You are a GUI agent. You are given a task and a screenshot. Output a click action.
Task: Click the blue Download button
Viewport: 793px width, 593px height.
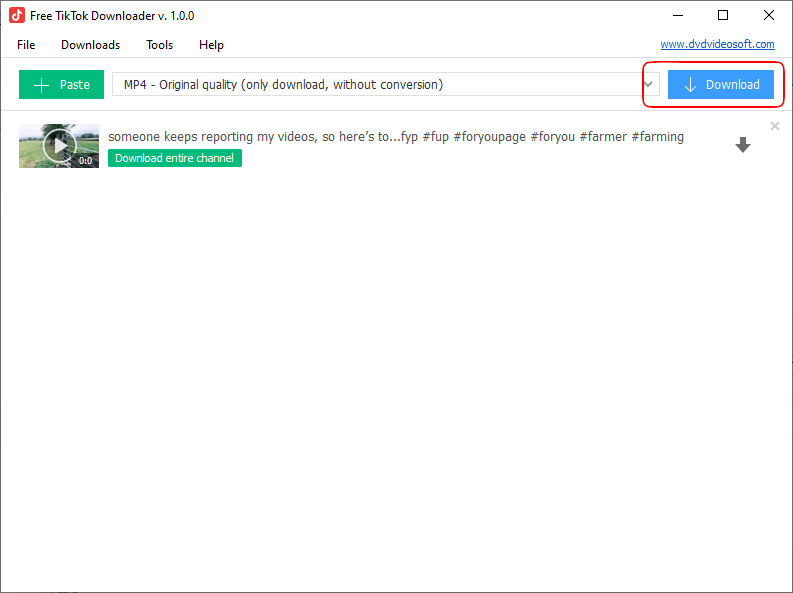pyautogui.click(x=721, y=84)
